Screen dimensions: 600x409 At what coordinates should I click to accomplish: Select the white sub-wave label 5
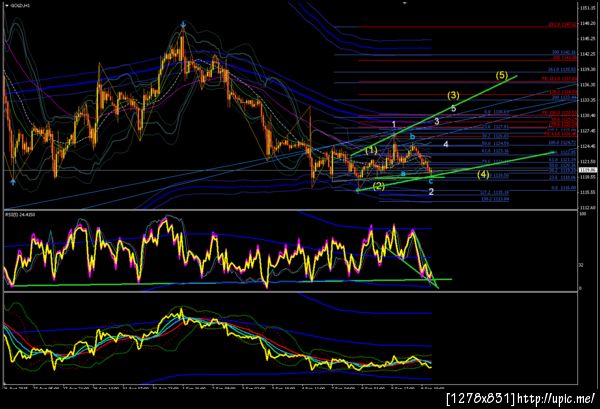(x=453, y=108)
